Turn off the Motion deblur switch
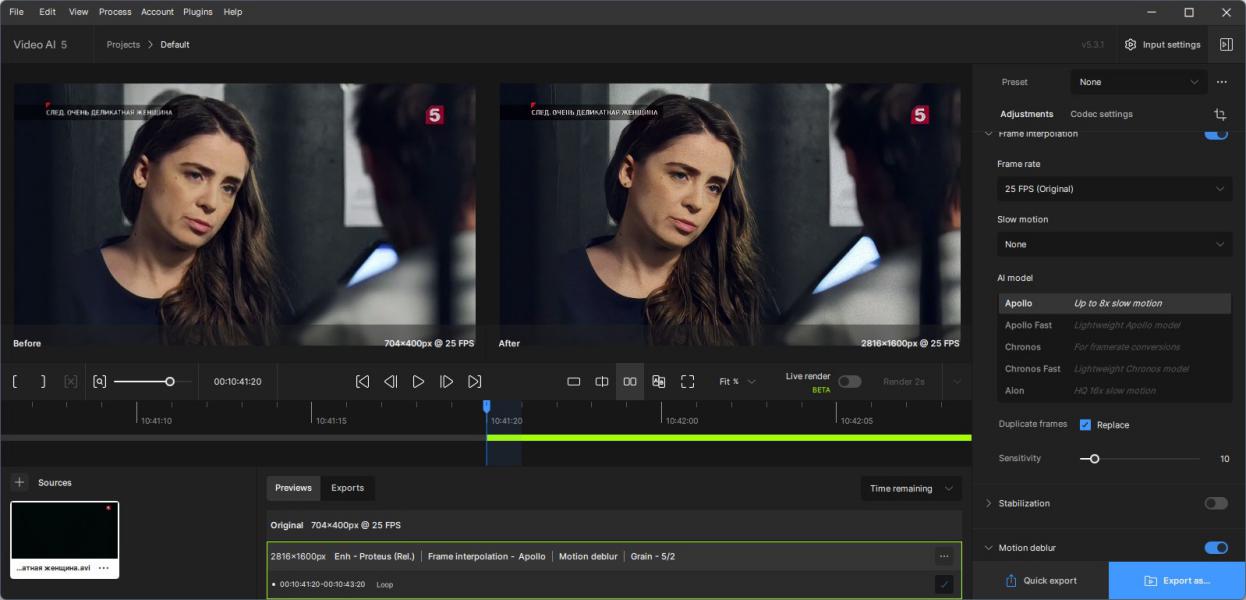Image resolution: width=1246 pixels, height=600 pixels. click(1216, 548)
